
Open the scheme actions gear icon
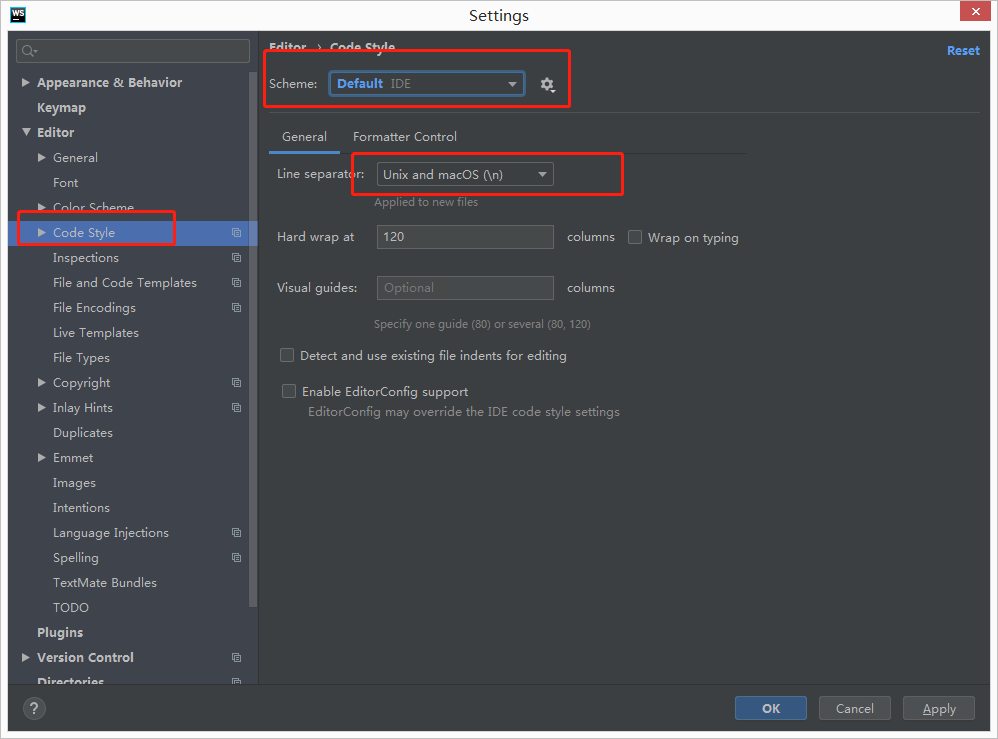[x=547, y=85]
